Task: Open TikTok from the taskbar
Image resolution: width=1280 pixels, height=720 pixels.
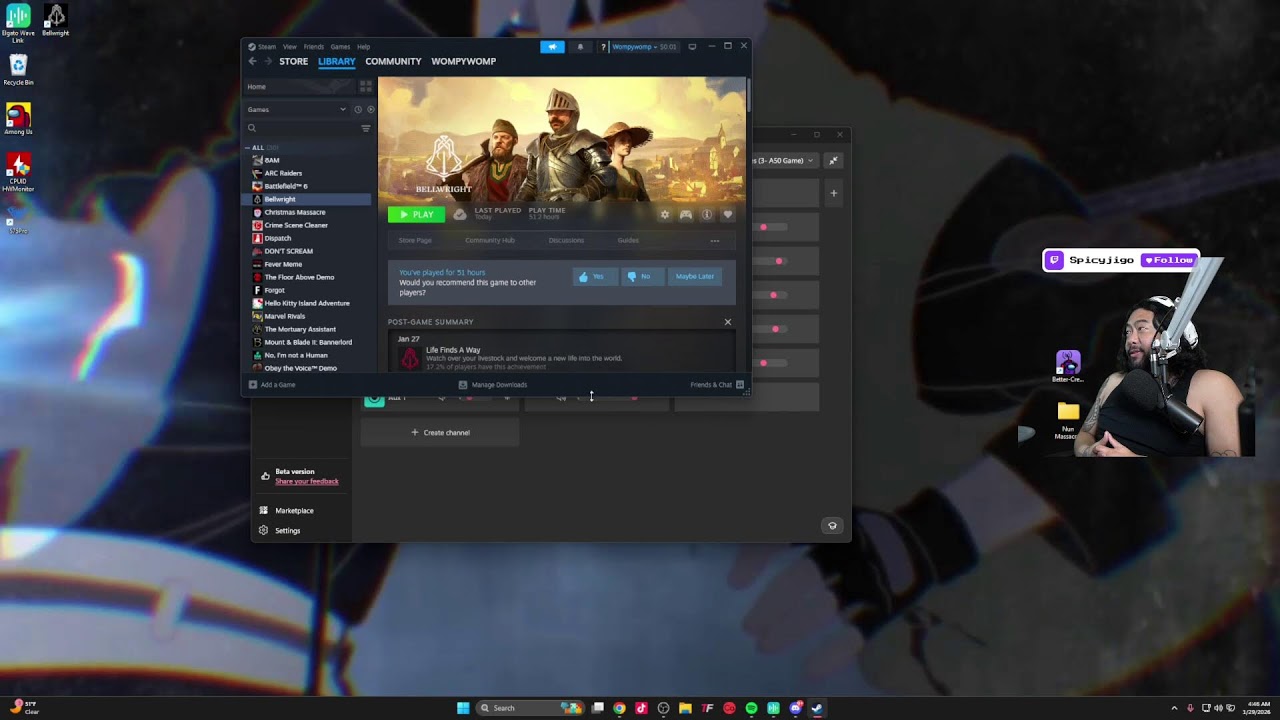Action: 641,708
